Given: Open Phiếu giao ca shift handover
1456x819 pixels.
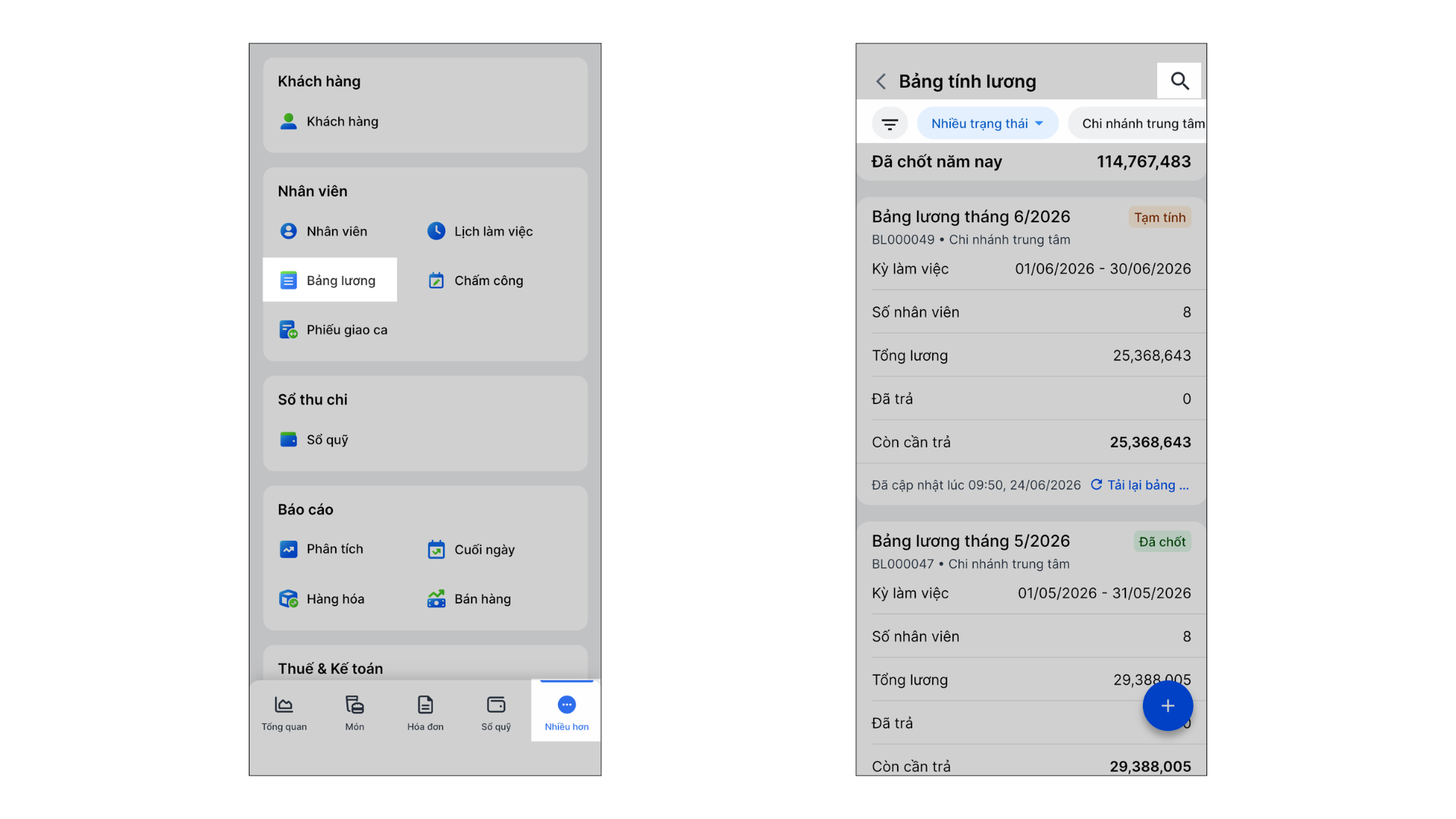Looking at the screenshot, I should (x=333, y=330).
